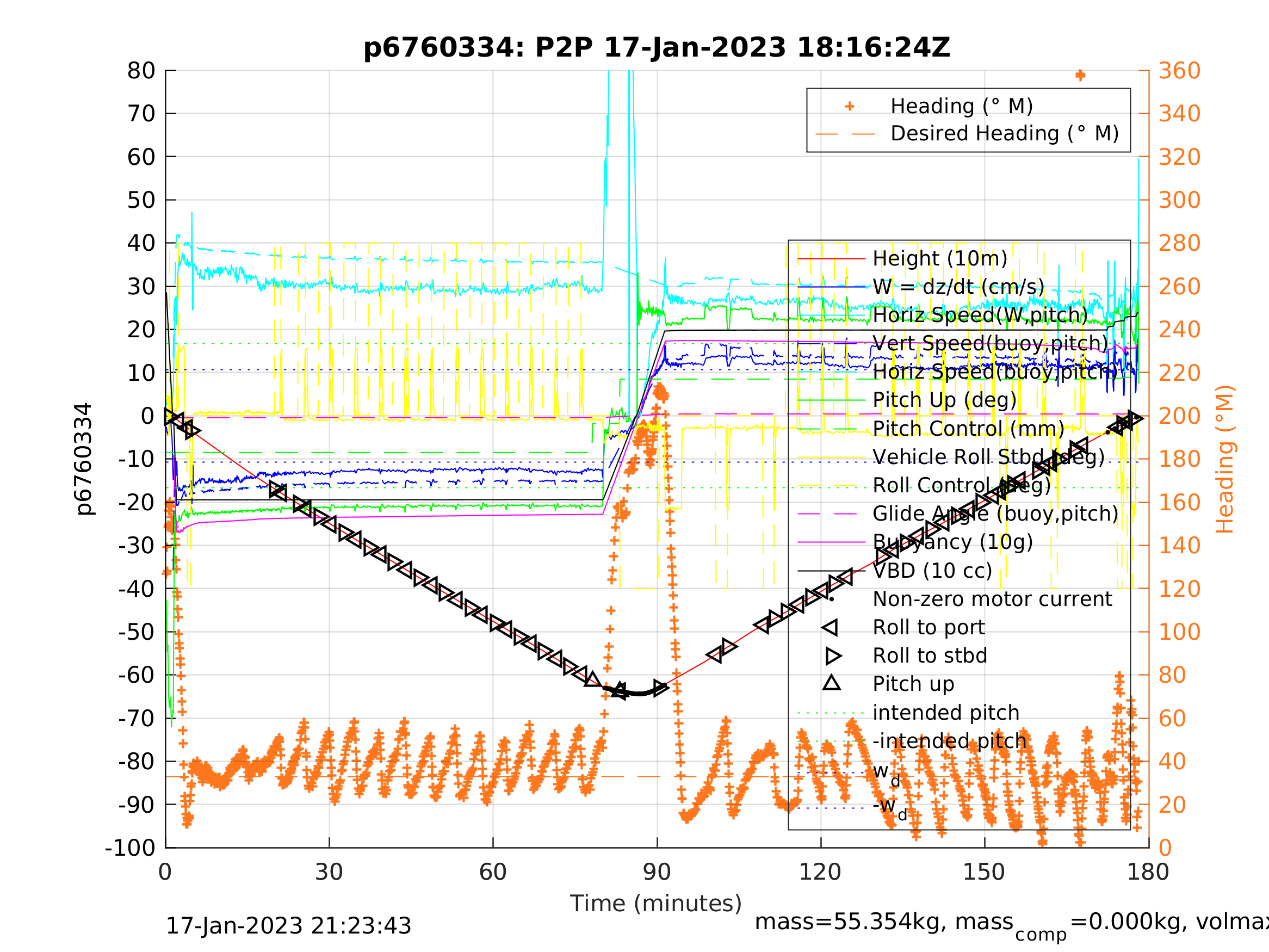This screenshot has height=952, width=1269.
Task: Click the 'Pitch Control (mm)' legend entry
Action: pos(968,429)
